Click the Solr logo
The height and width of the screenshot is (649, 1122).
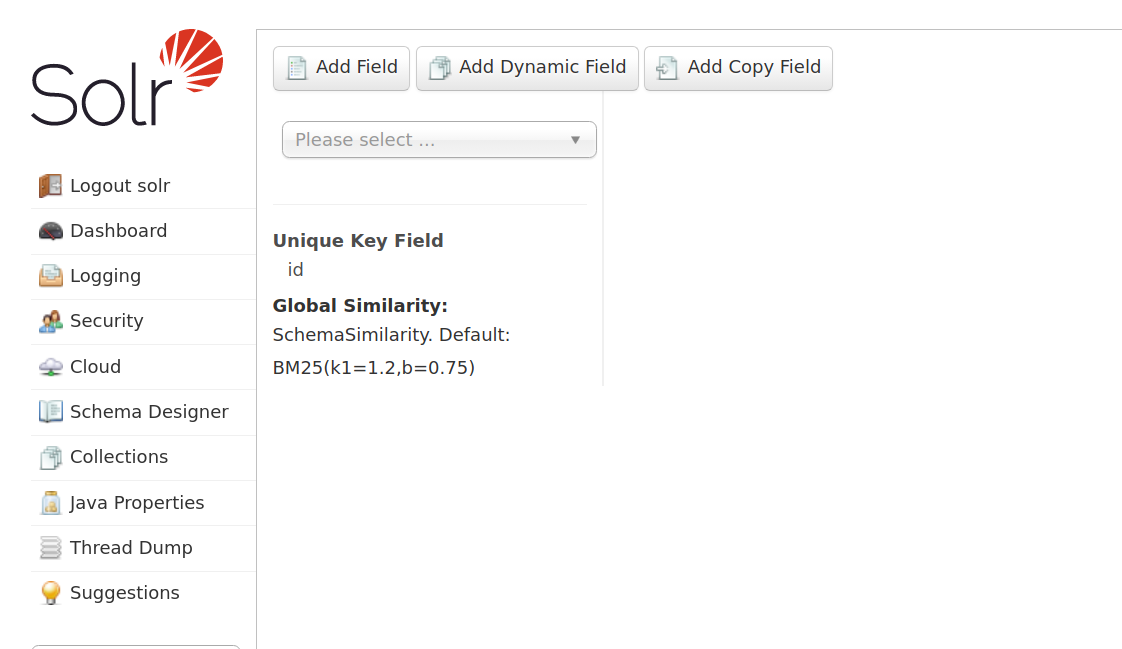(127, 78)
